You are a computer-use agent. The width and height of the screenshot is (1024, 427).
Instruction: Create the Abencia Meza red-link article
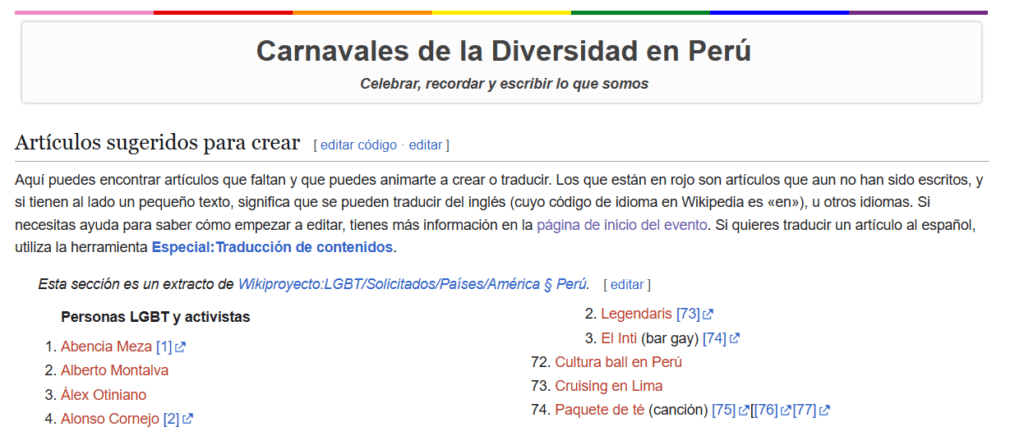[106, 347]
